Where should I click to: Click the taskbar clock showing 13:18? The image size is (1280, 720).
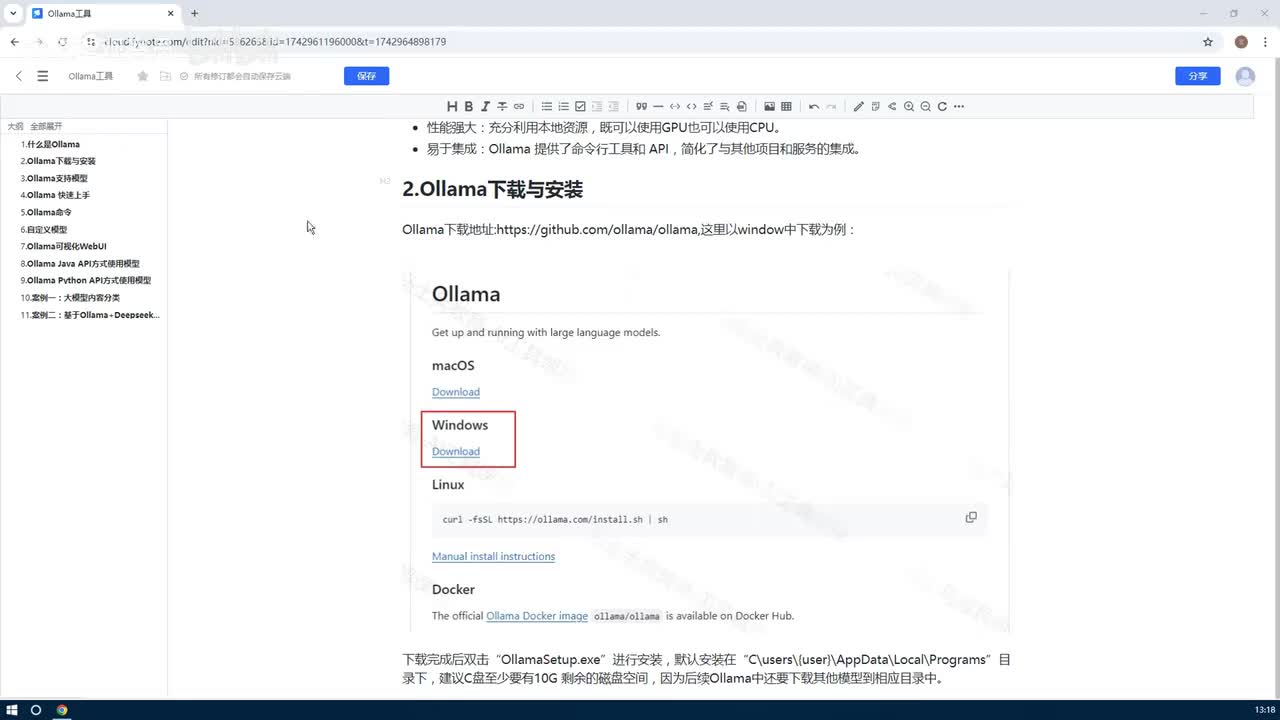pyautogui.click(x=1264, y=710)
